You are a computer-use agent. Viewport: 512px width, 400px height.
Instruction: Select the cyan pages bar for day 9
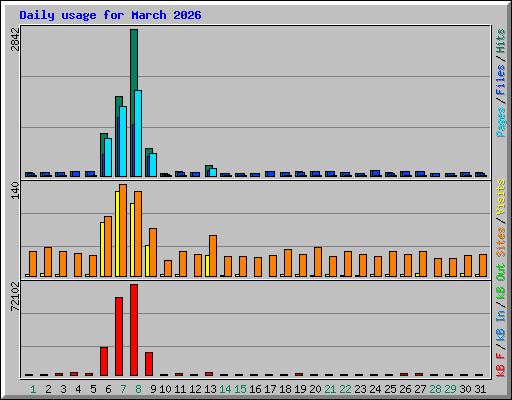point(153,165)
